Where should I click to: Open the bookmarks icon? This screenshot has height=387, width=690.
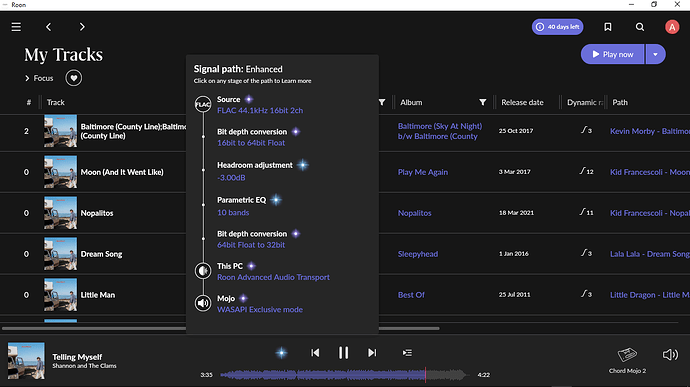click(608, 27)
